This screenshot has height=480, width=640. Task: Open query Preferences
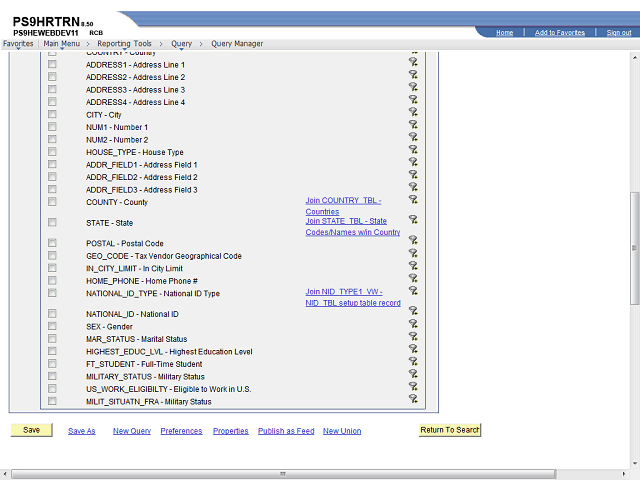pos(181,431)
